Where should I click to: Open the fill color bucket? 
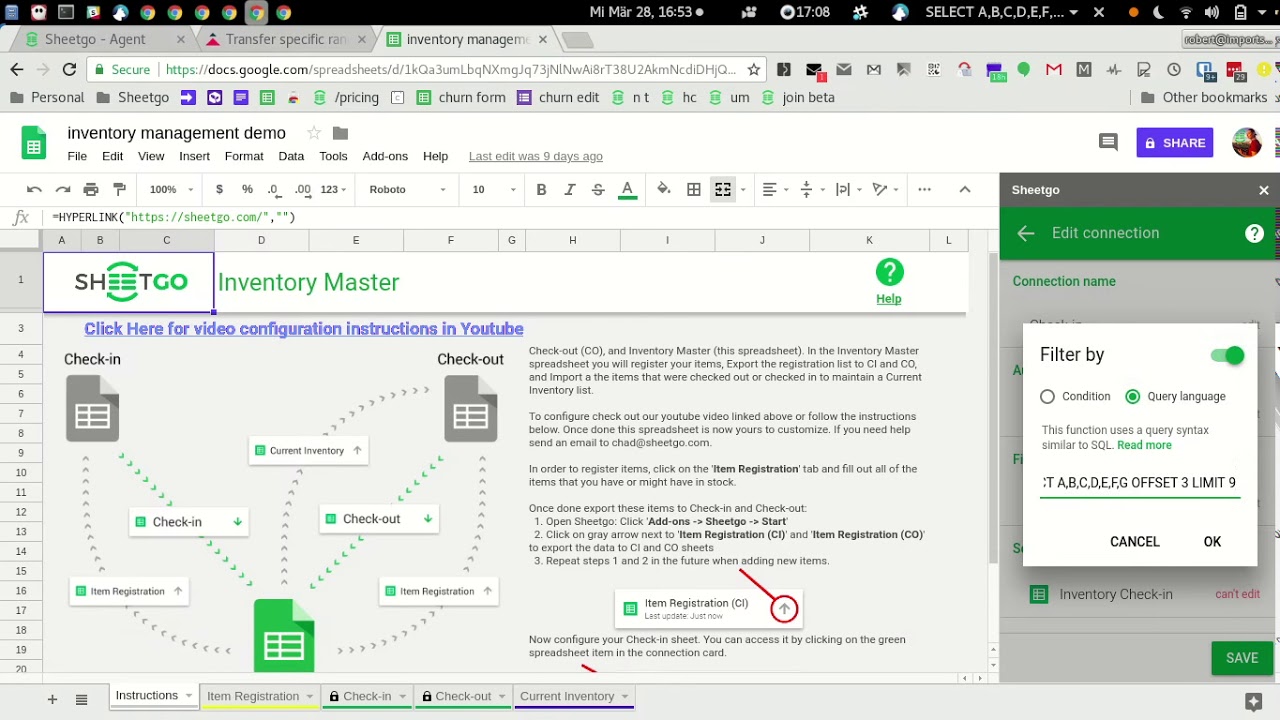tap(663, 189)
